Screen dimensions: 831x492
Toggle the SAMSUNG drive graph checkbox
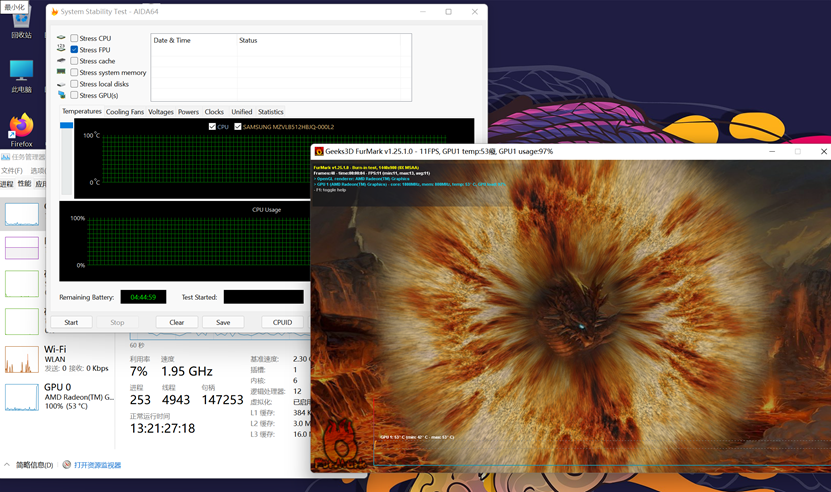238,127
